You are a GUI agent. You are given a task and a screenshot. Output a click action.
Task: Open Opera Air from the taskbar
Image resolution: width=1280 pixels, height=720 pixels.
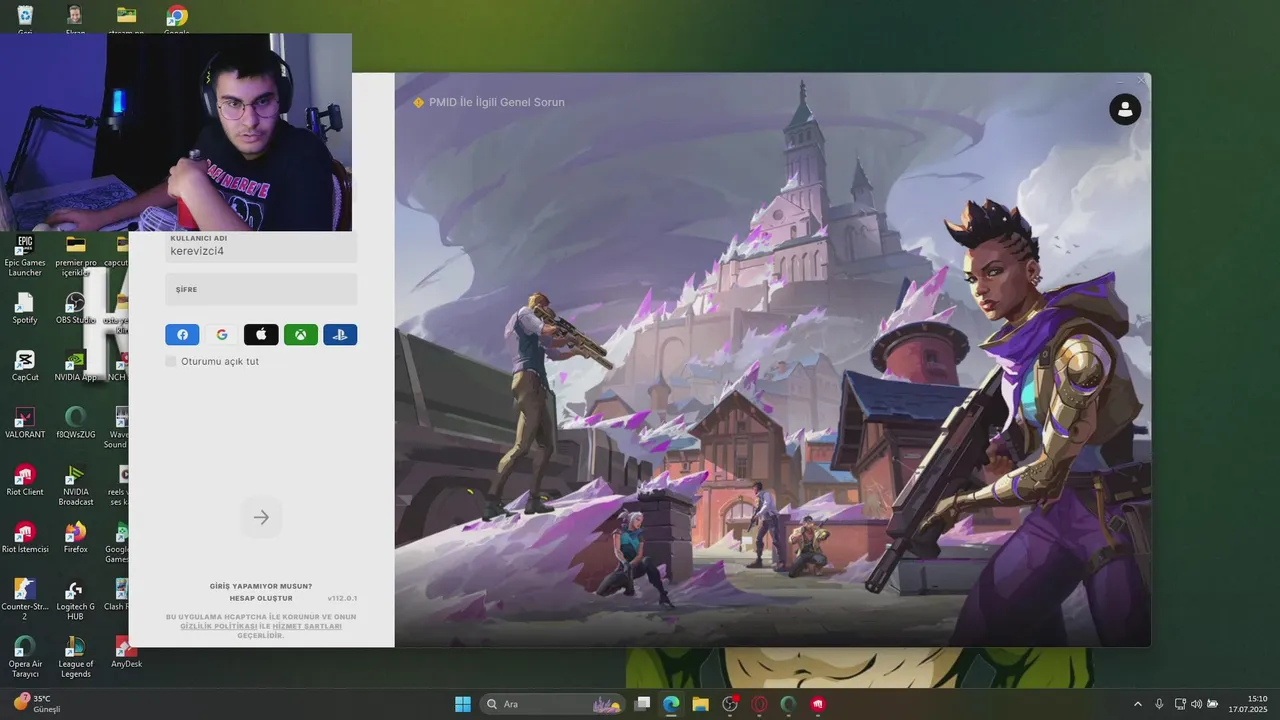pos(788,704)
